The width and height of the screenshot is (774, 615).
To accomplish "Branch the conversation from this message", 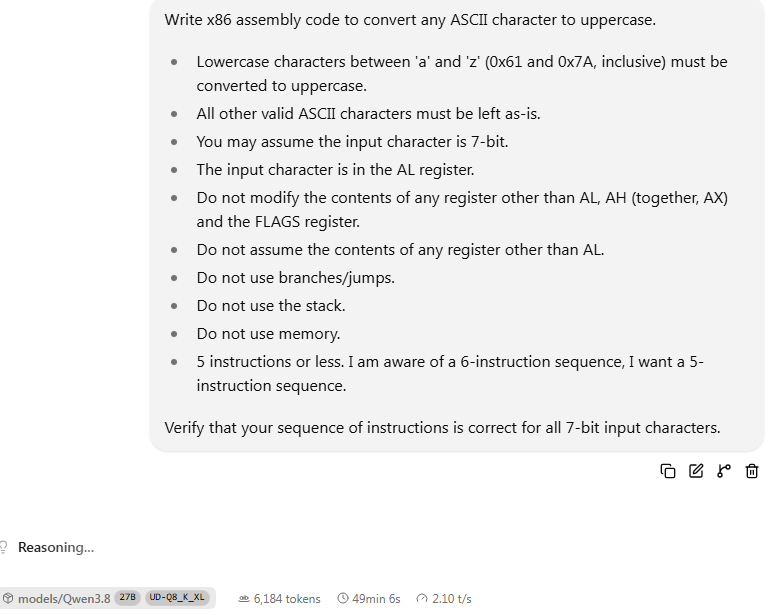I will [x=724, y=471].
